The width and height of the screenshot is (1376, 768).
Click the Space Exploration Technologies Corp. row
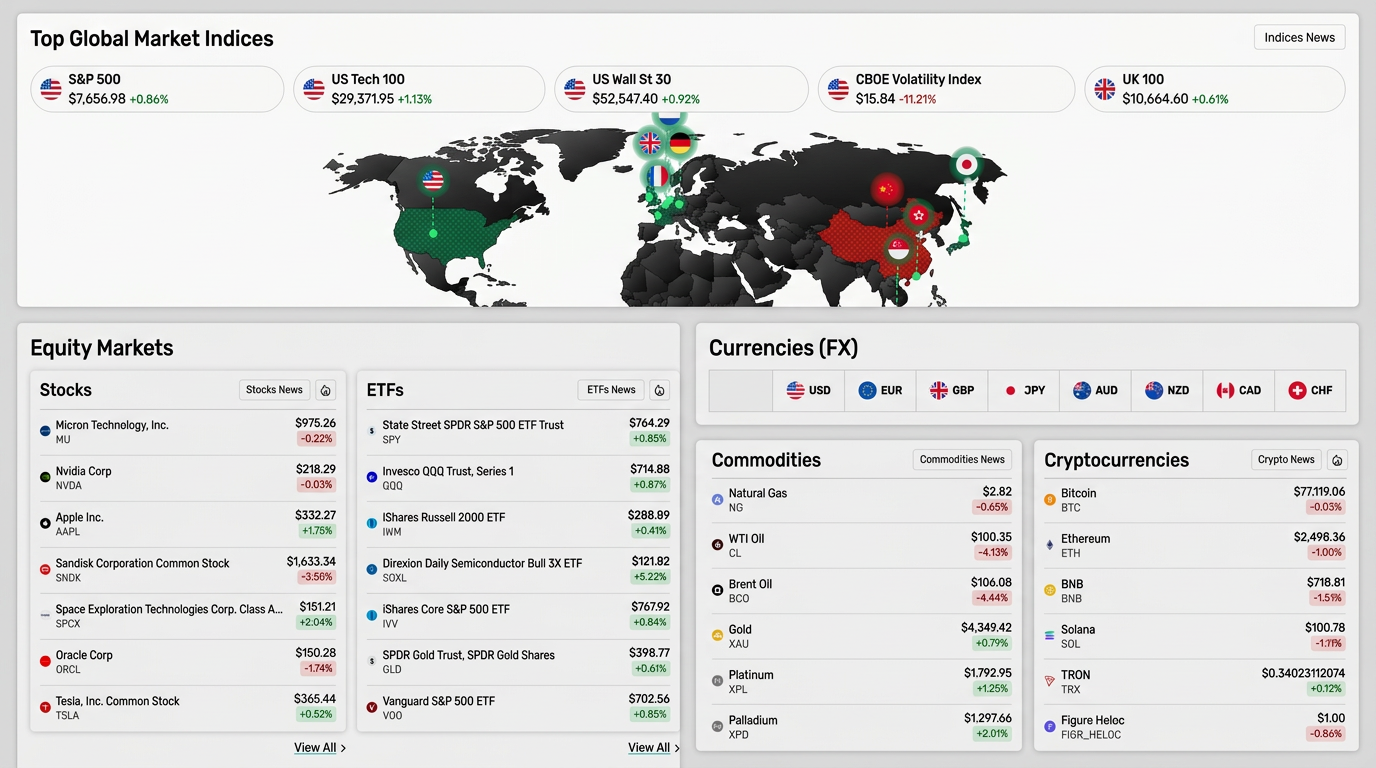188,616
